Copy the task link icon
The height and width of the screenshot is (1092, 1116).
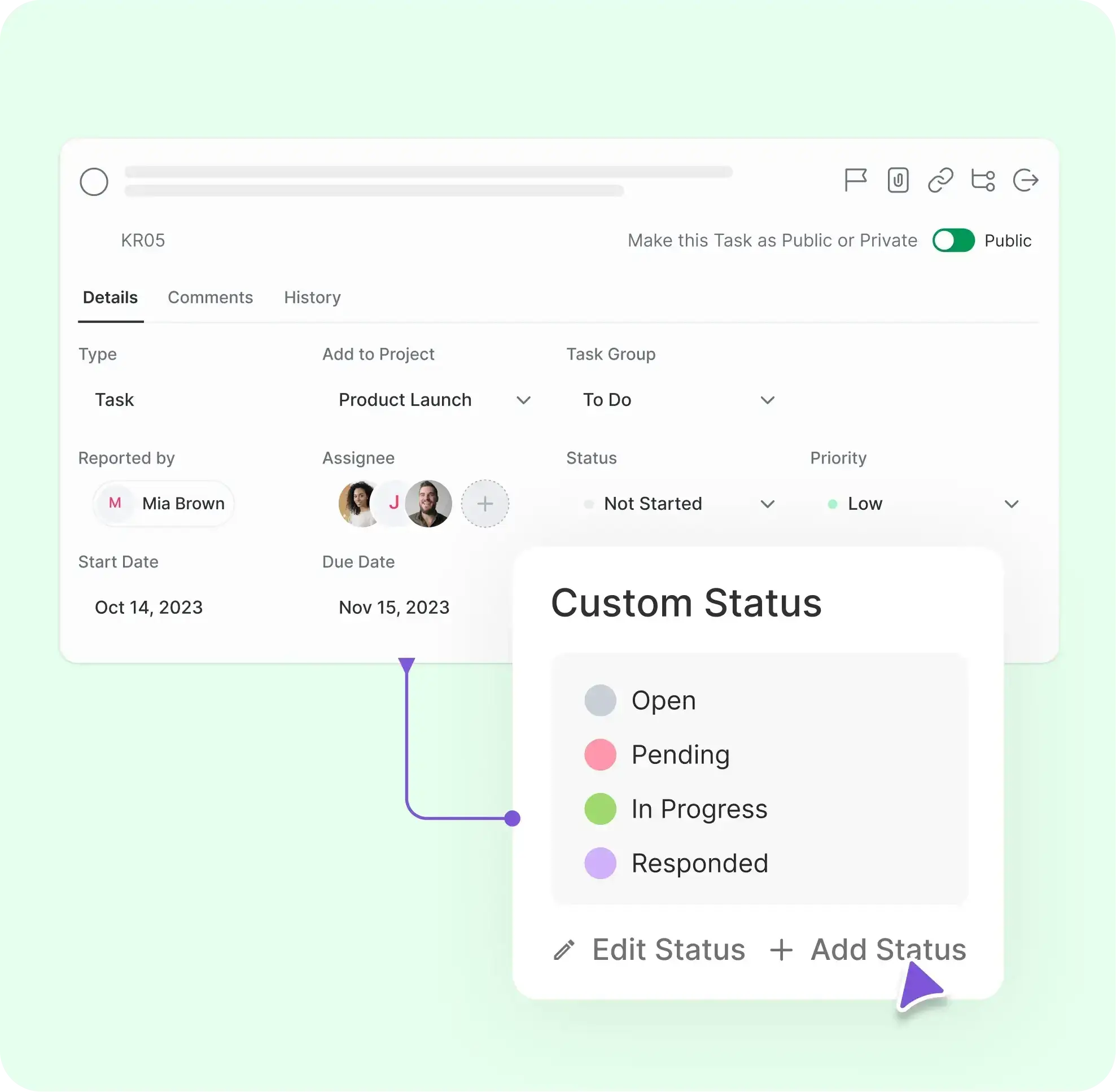point(940,180)
